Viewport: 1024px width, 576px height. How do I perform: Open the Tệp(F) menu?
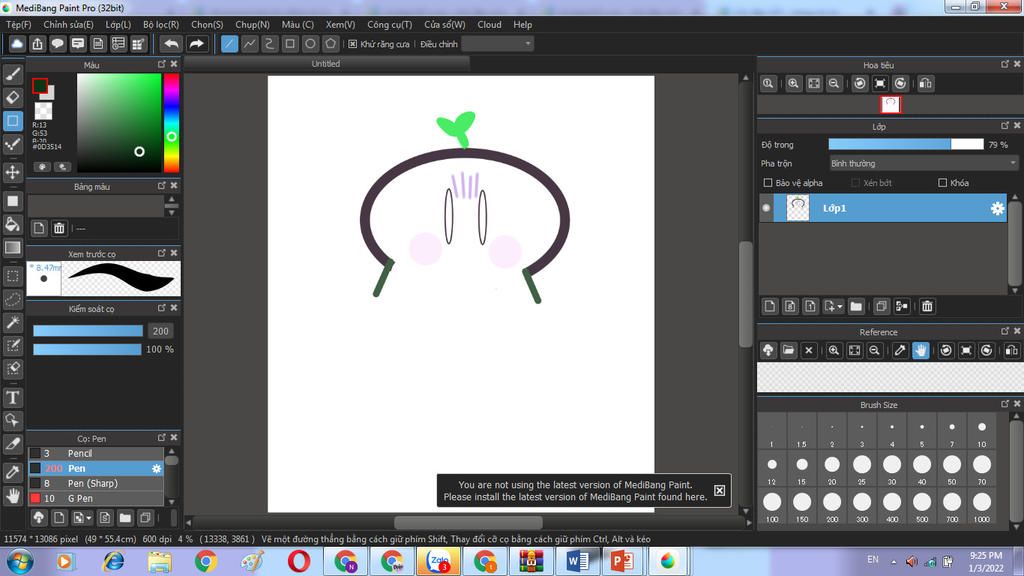(19, 25)
